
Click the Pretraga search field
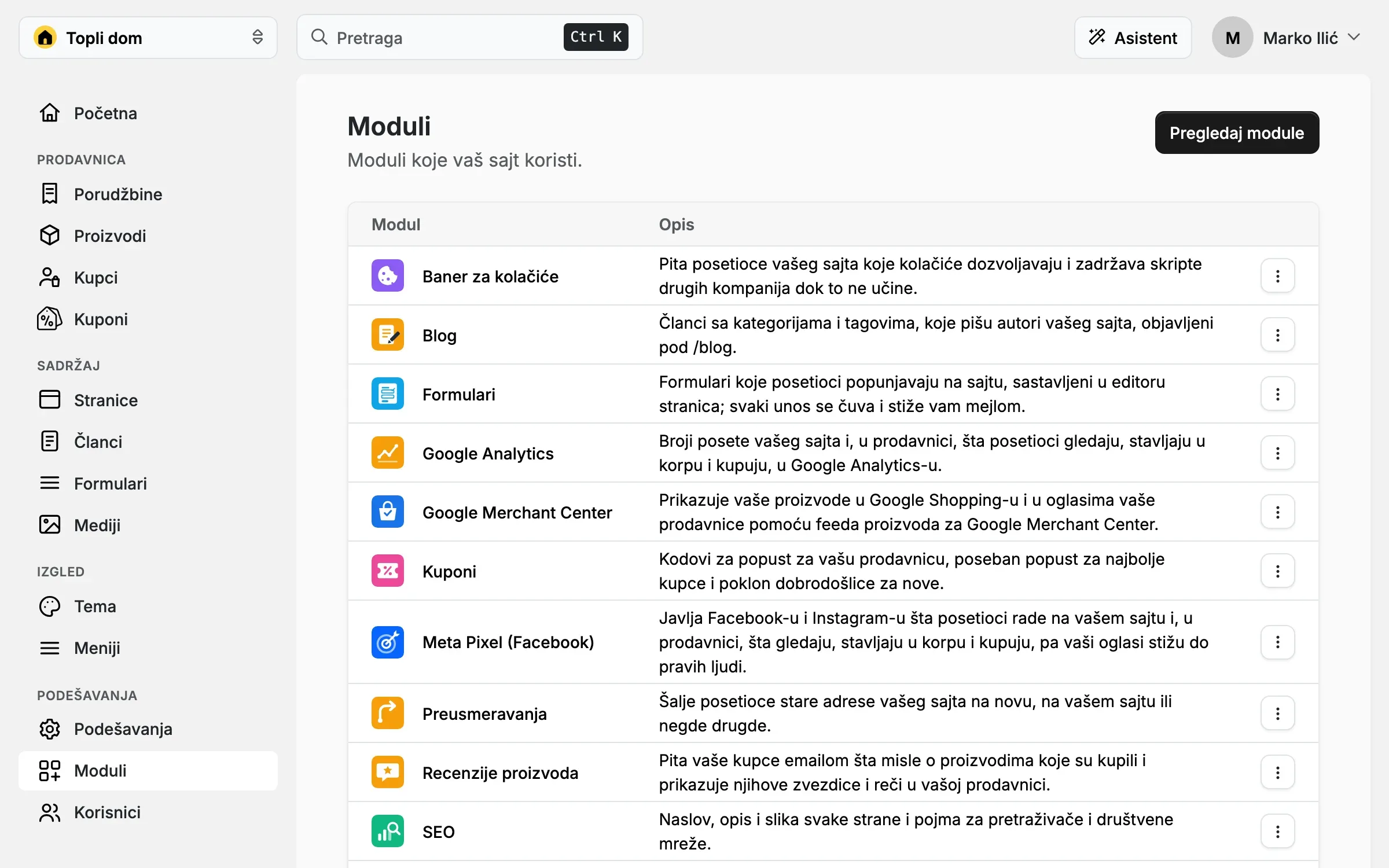[469, 38]
